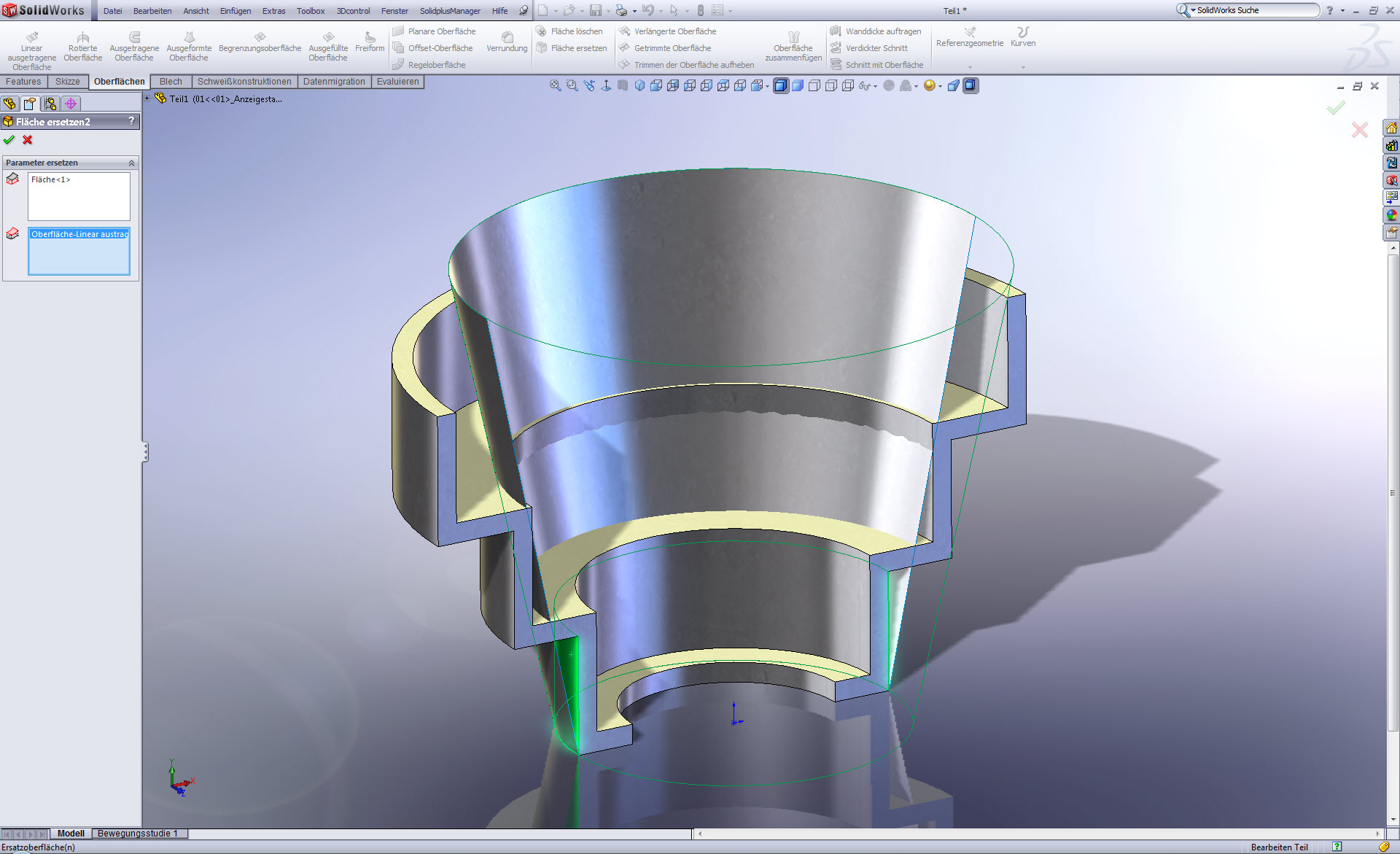Confirm Fläche ersetzen2 with green checkmark
The width and height of the screenshot is (1400, 854).
(x=9, y=140)
